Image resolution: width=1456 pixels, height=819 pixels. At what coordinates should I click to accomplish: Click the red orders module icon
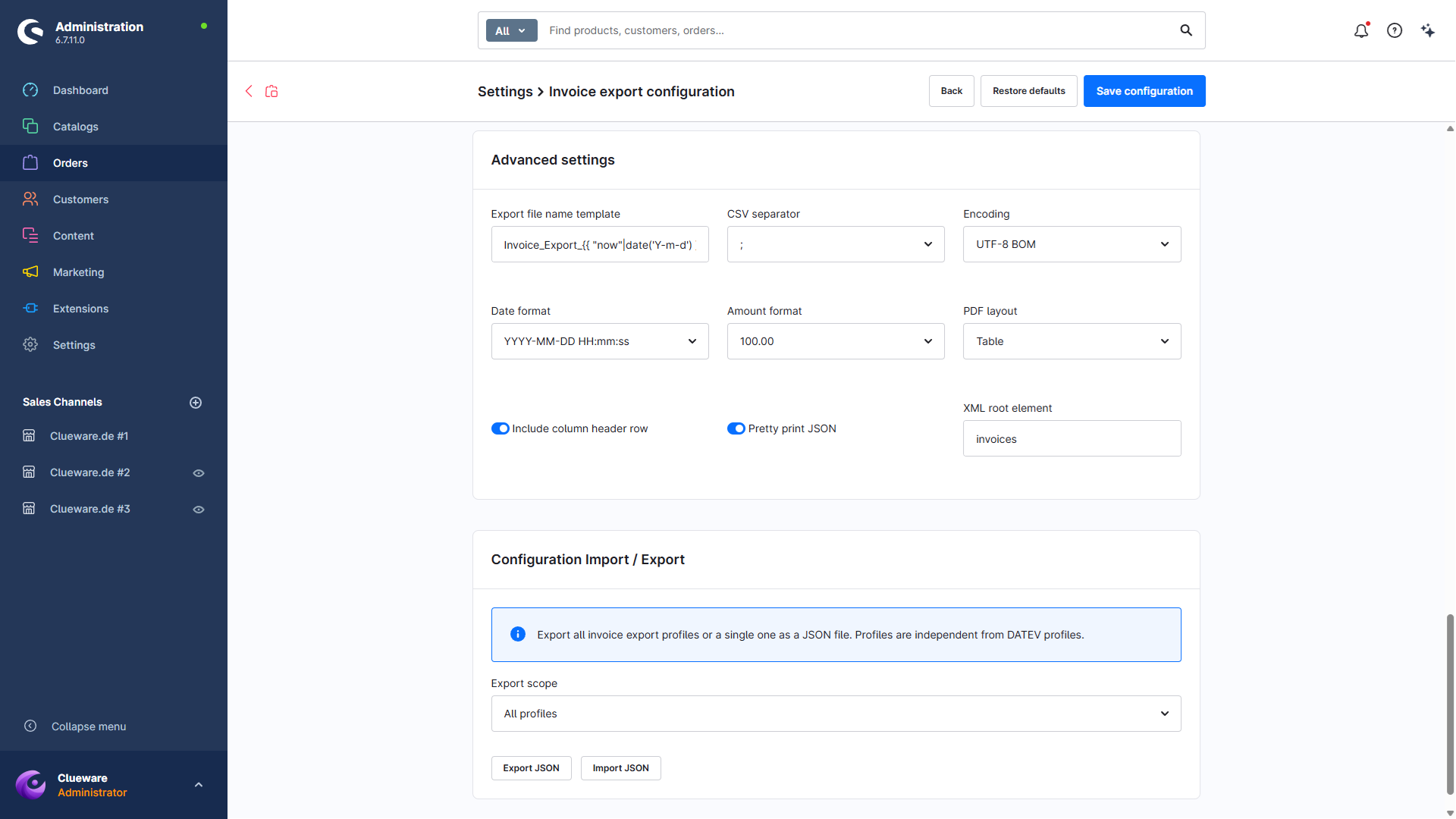[x=271, y=91]
